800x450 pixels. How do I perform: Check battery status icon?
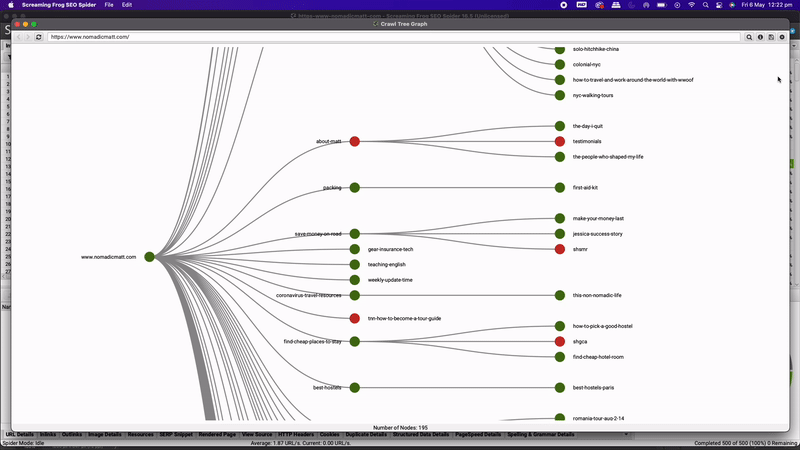point(662,5)
